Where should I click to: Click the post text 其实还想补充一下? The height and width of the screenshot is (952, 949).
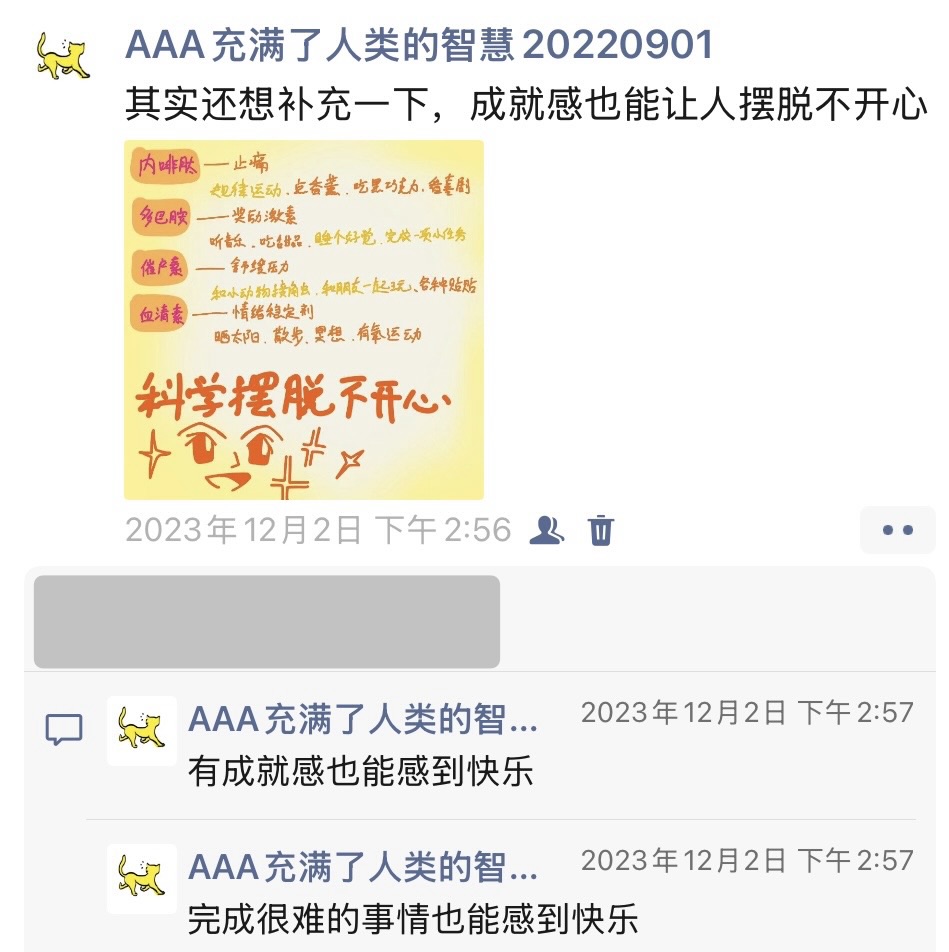pyautogui.click(x=276, y=104)
